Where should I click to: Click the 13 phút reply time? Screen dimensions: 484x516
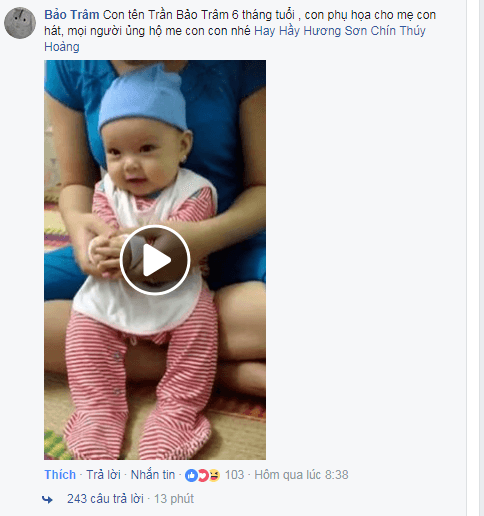pos(174,499)
